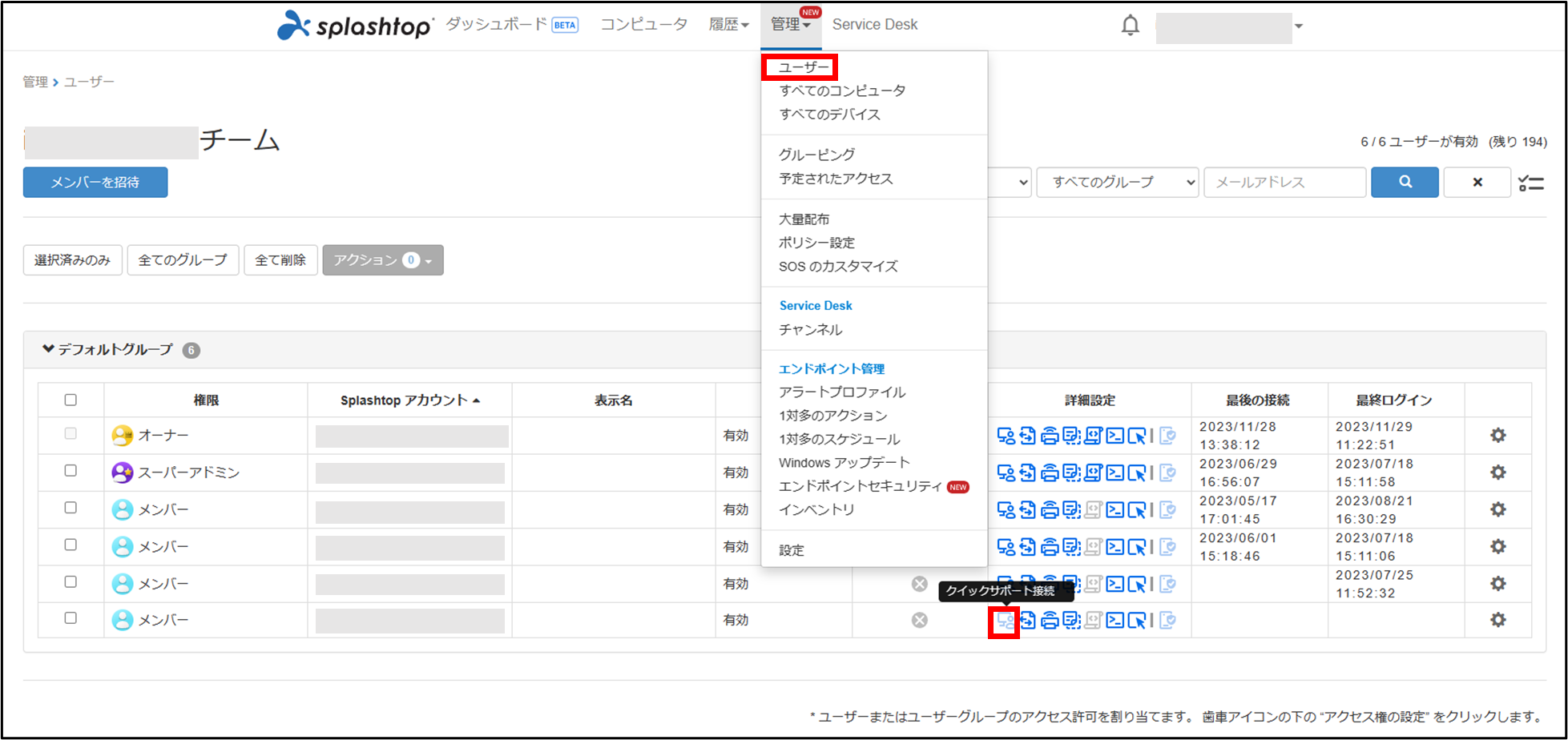Image resolution: width=1568 pixels, height=740 pixels.
Task: Toggle the select-all checkbox in the table header
Action: (71, 399)
